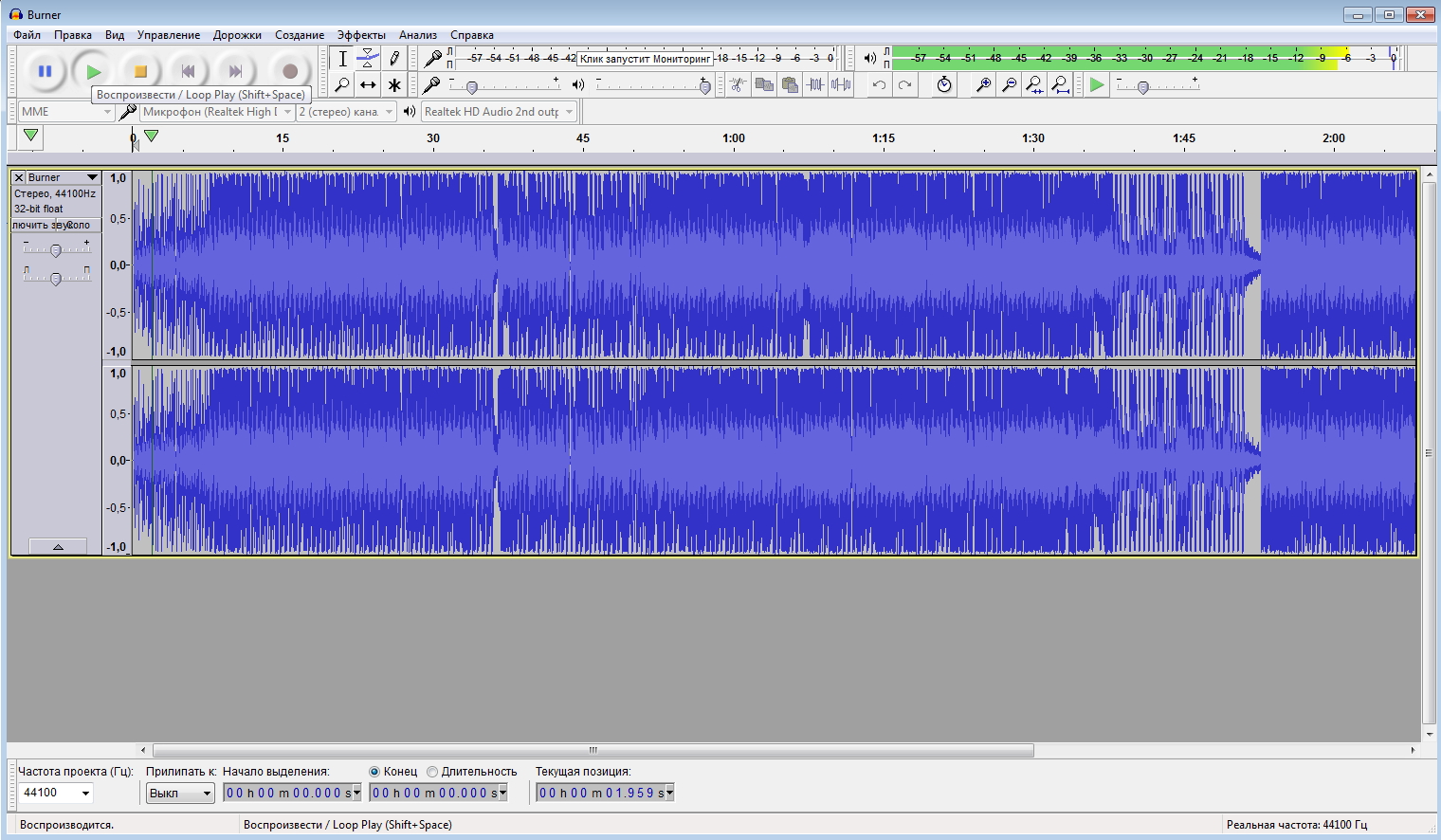Click the Pause button in transport

45,71
